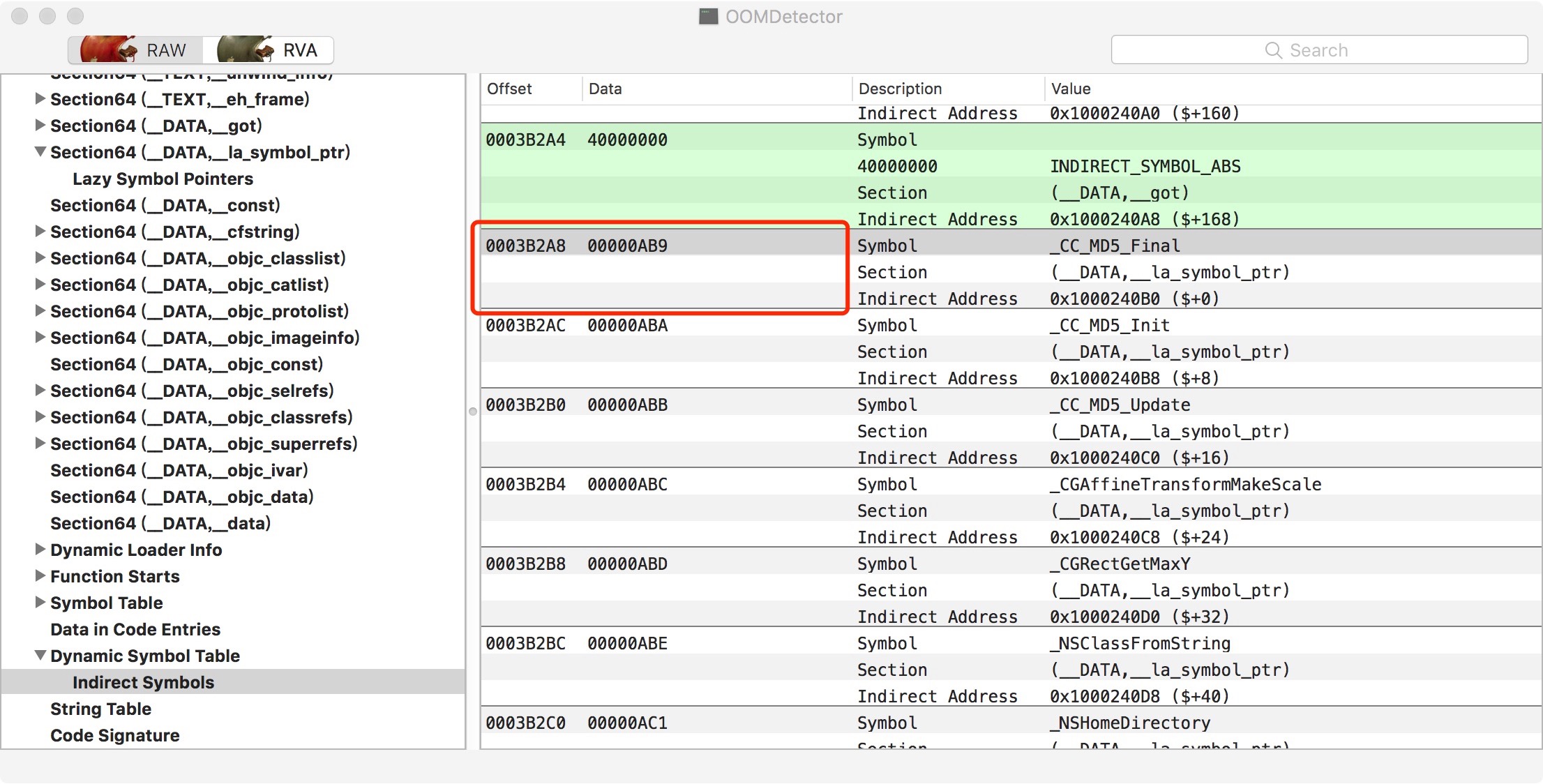Viewport: 1543px width, 784px height.
Task: Click the RAW beetle icon
Action: 109,50
